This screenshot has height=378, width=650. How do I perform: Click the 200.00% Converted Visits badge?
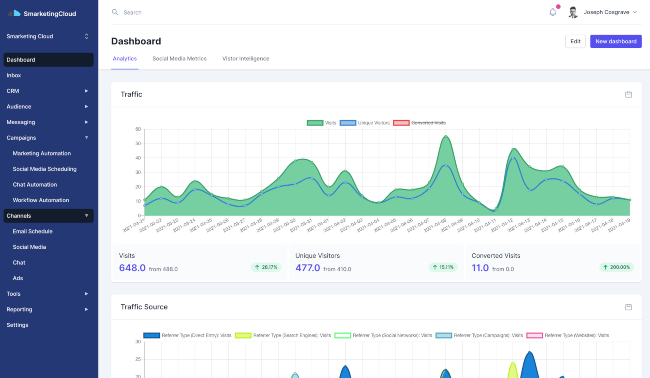click(x=616, y=267)
